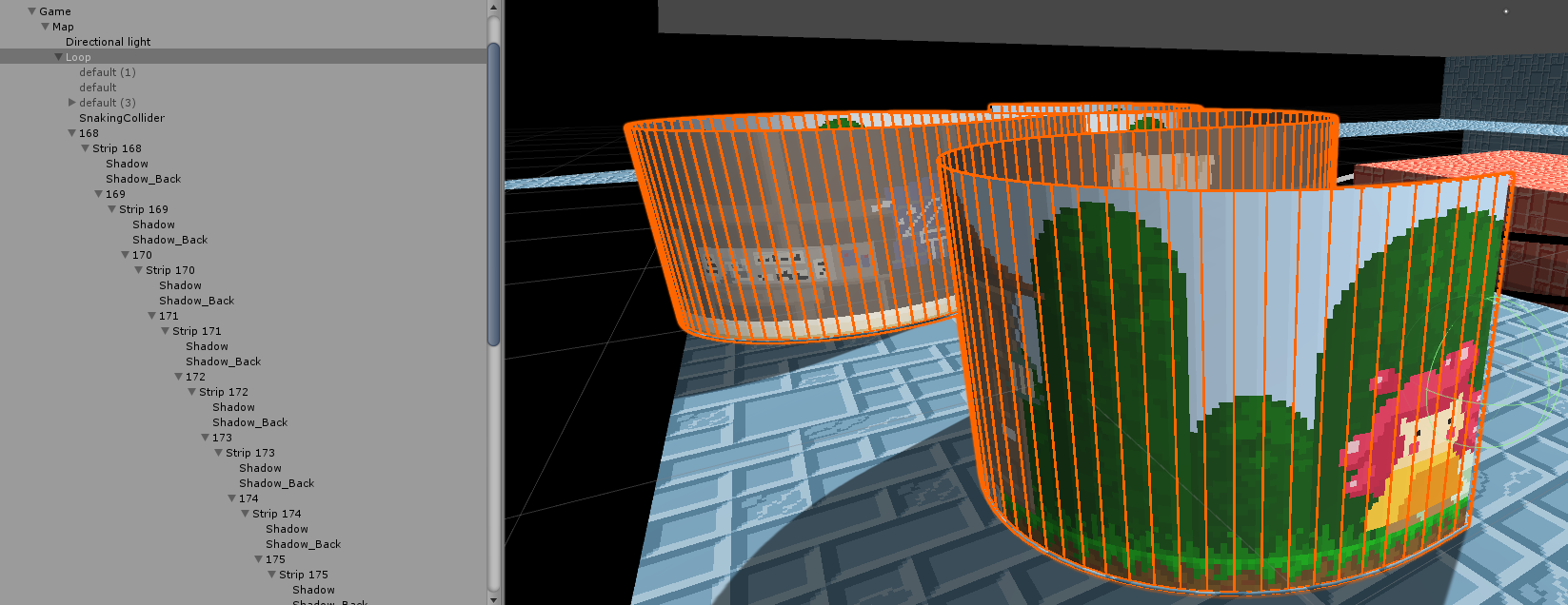Select the Strip 174 label
The width and height of the screenshot is (1568, 605).
pos(277,514)
